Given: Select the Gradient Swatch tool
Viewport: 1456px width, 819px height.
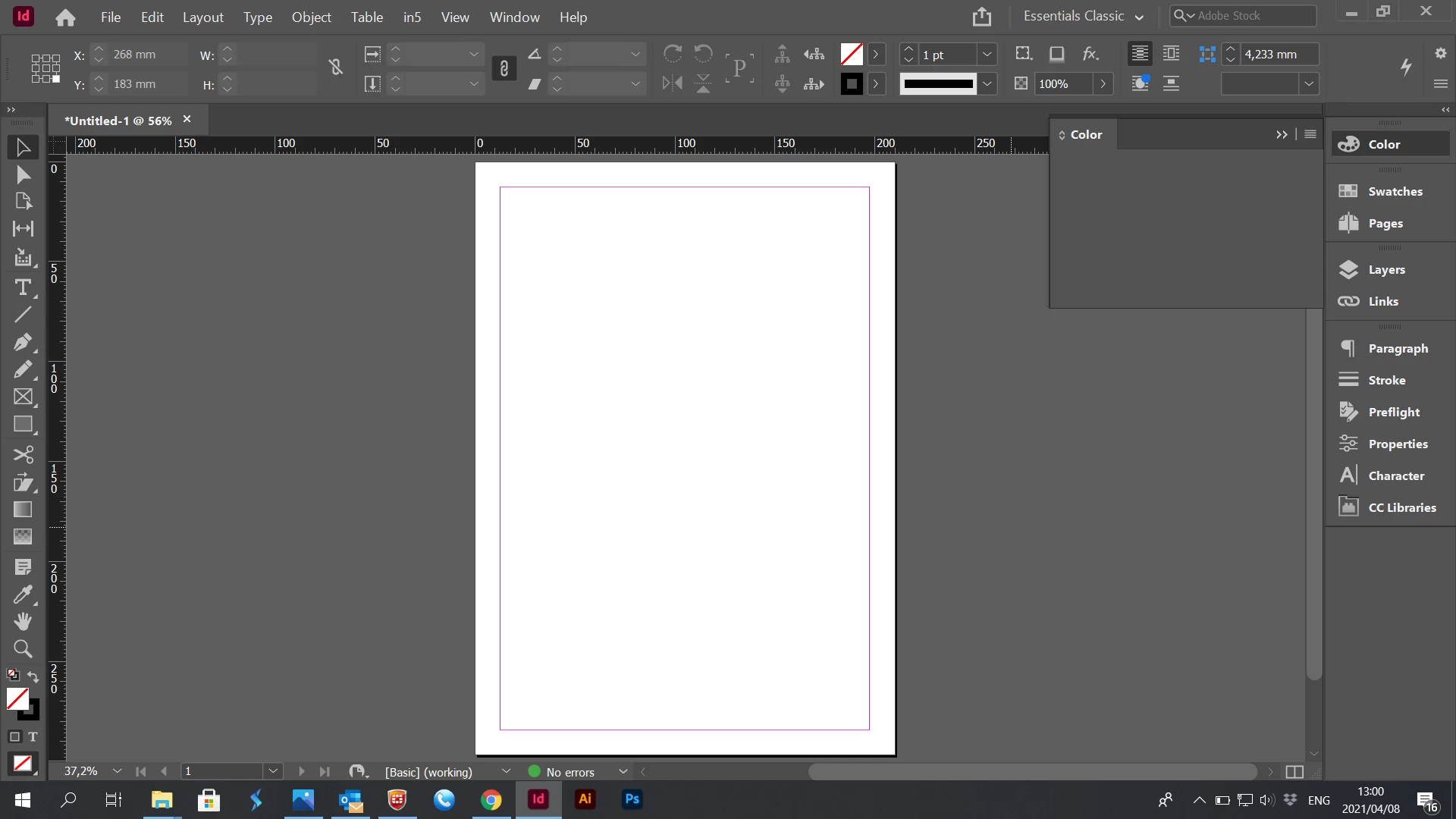Looking at the screenshot, I should [x=23, y=510].
